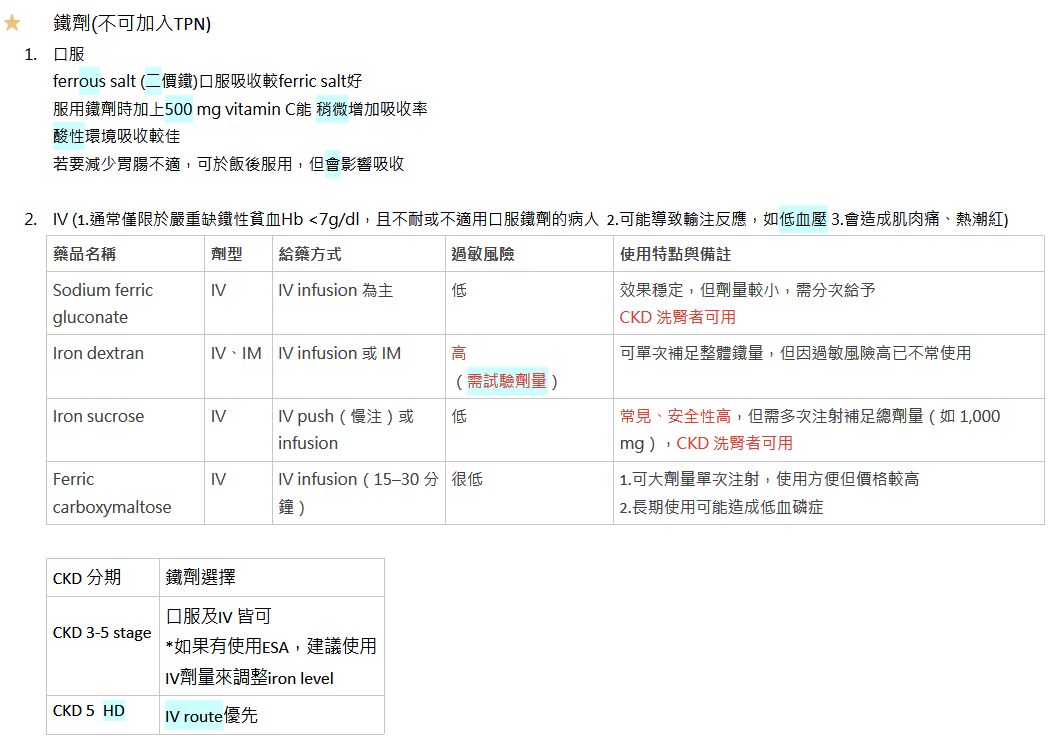1048x737 pixels.
Task: Select the 過敏風險 column header cell
Action: tap(483, 254)
